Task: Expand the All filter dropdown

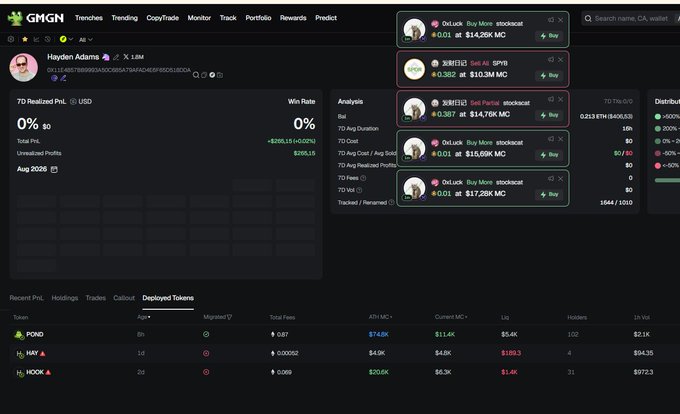Action: (x=85, y=39)
